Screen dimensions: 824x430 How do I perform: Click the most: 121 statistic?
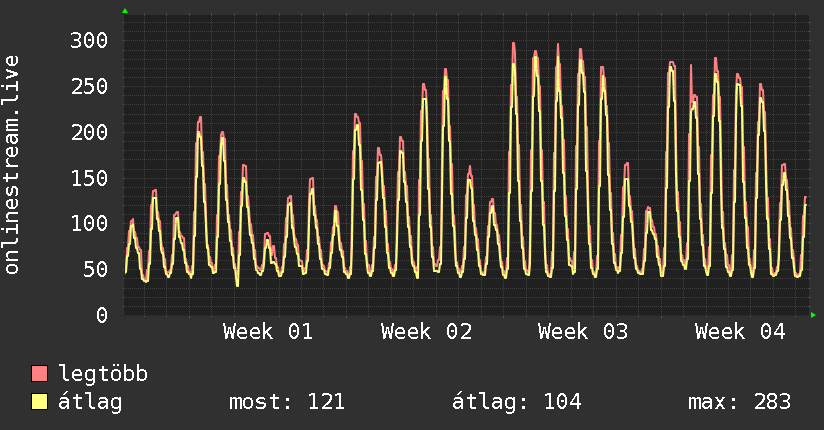pos(287,402)
